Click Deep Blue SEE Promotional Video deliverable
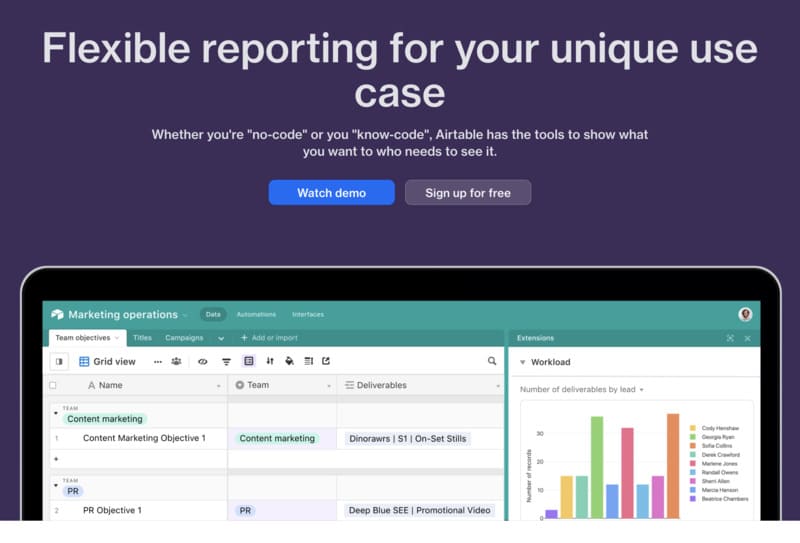Viewport: 800px width, 543px height. pyautogui.click(x=419, y=510)
